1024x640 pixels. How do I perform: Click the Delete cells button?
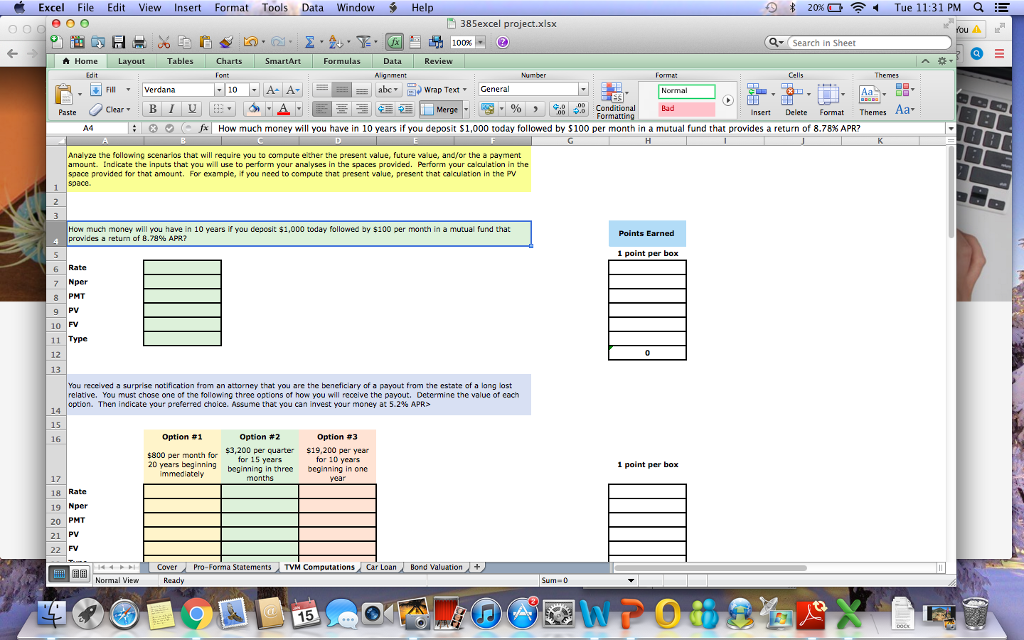pos(795,99)
